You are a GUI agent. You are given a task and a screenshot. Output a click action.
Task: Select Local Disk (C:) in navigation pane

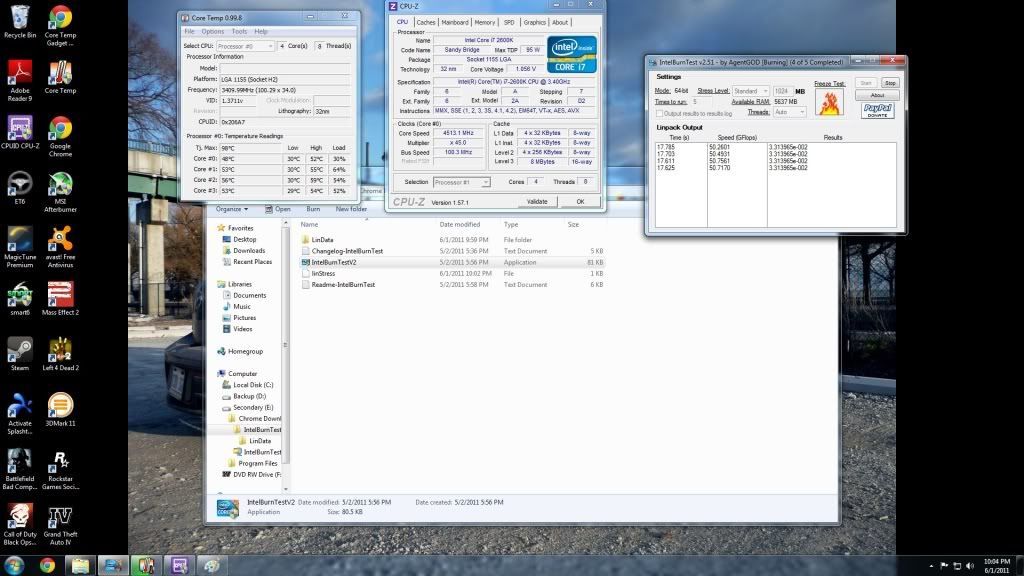253,385
